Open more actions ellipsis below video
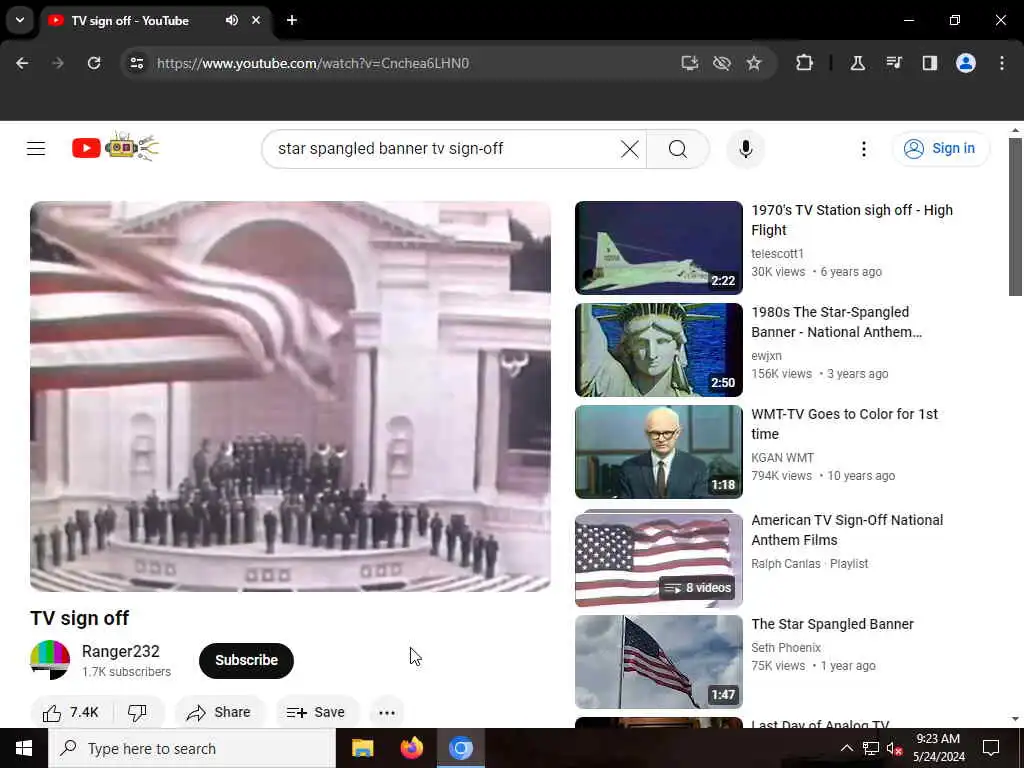Screen dimensions: 1024x768 coord(387,712)
